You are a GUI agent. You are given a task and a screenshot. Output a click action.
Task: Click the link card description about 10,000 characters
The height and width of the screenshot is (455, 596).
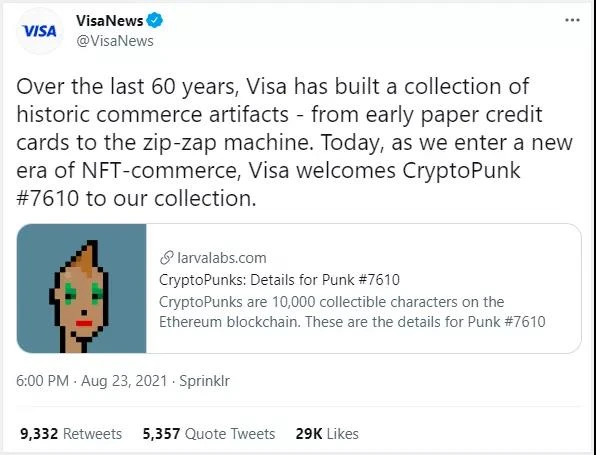[x=352, y=312]
